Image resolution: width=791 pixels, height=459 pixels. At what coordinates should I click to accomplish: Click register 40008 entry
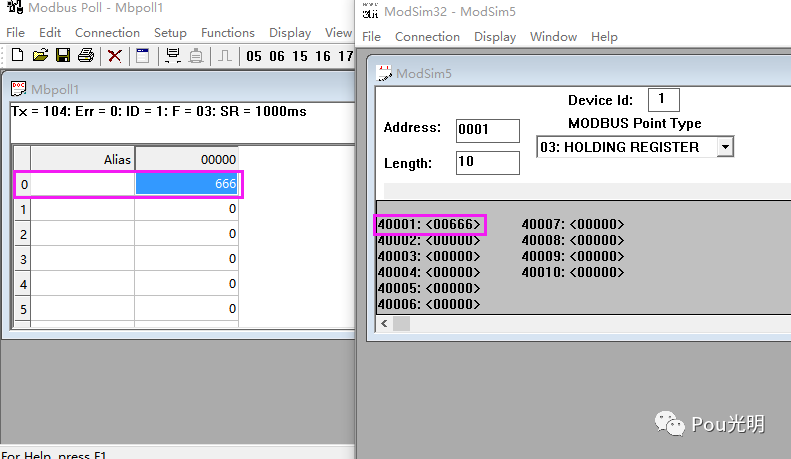(573, 240)
